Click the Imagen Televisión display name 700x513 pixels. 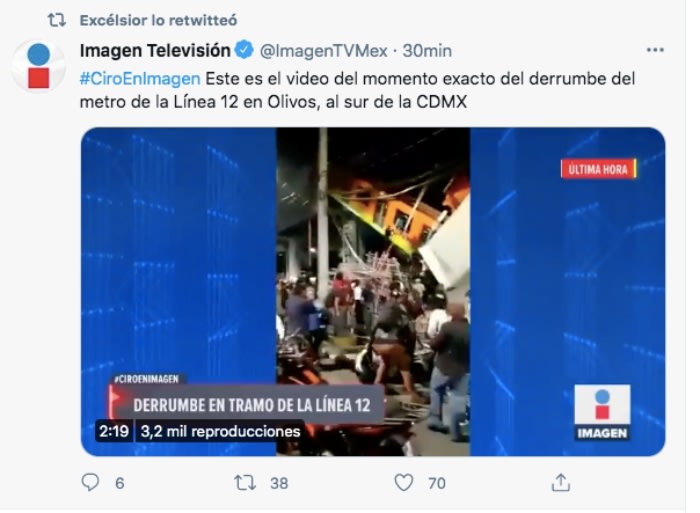[155, 50]
